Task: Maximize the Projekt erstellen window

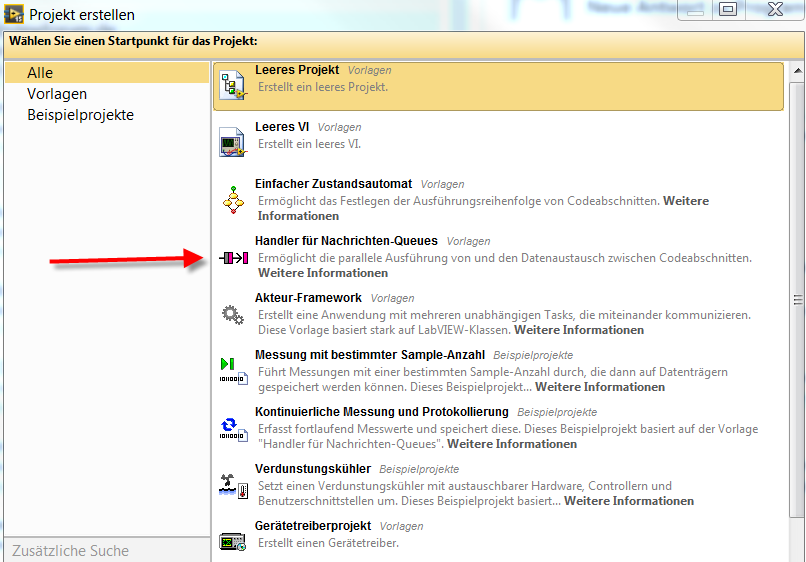Action: click(728, 9)
